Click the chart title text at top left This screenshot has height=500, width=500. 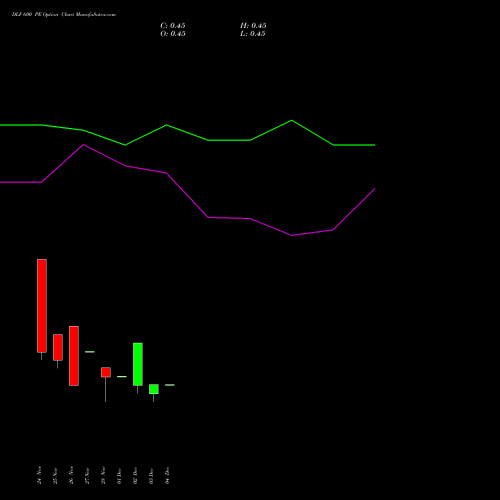(x=64, y=15)
